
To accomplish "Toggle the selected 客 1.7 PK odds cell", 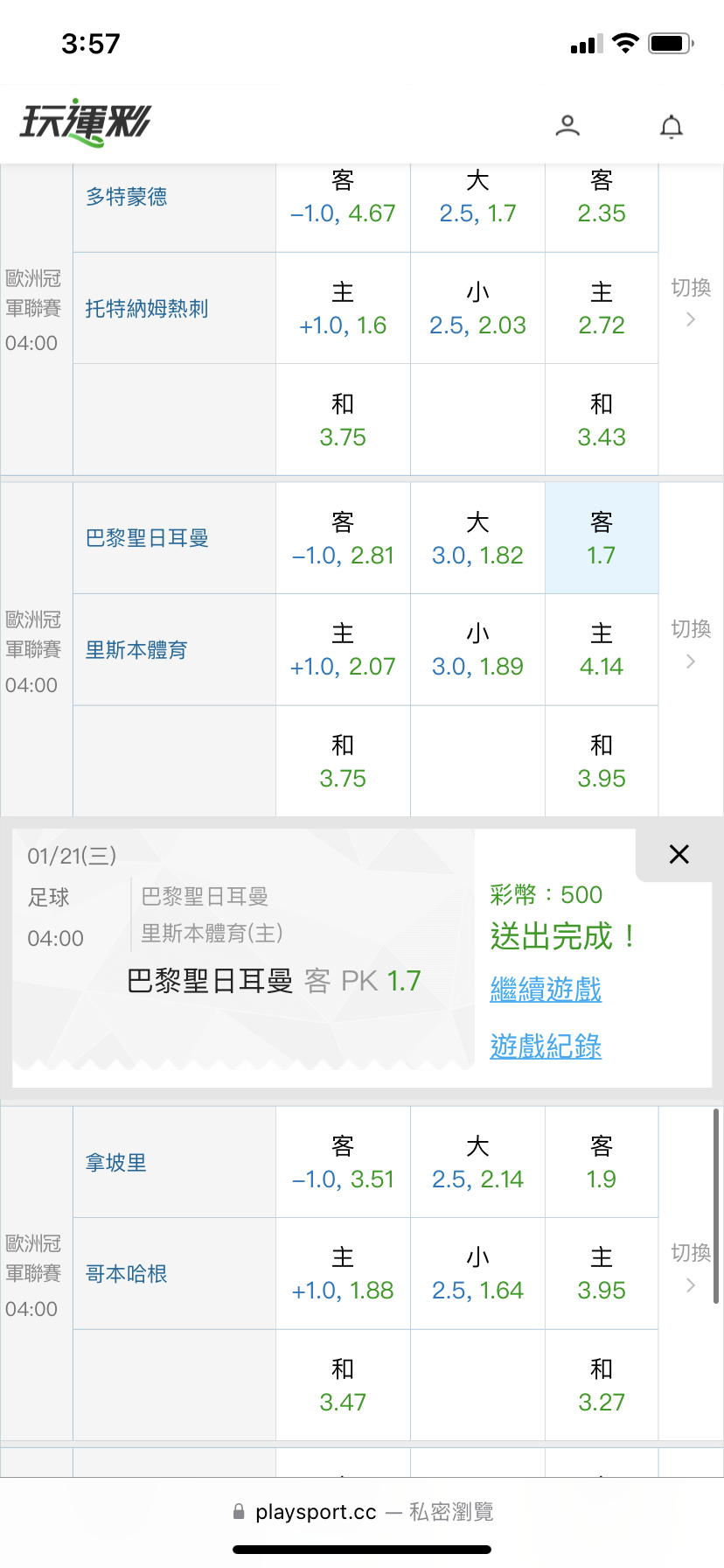I will point(602,538).
